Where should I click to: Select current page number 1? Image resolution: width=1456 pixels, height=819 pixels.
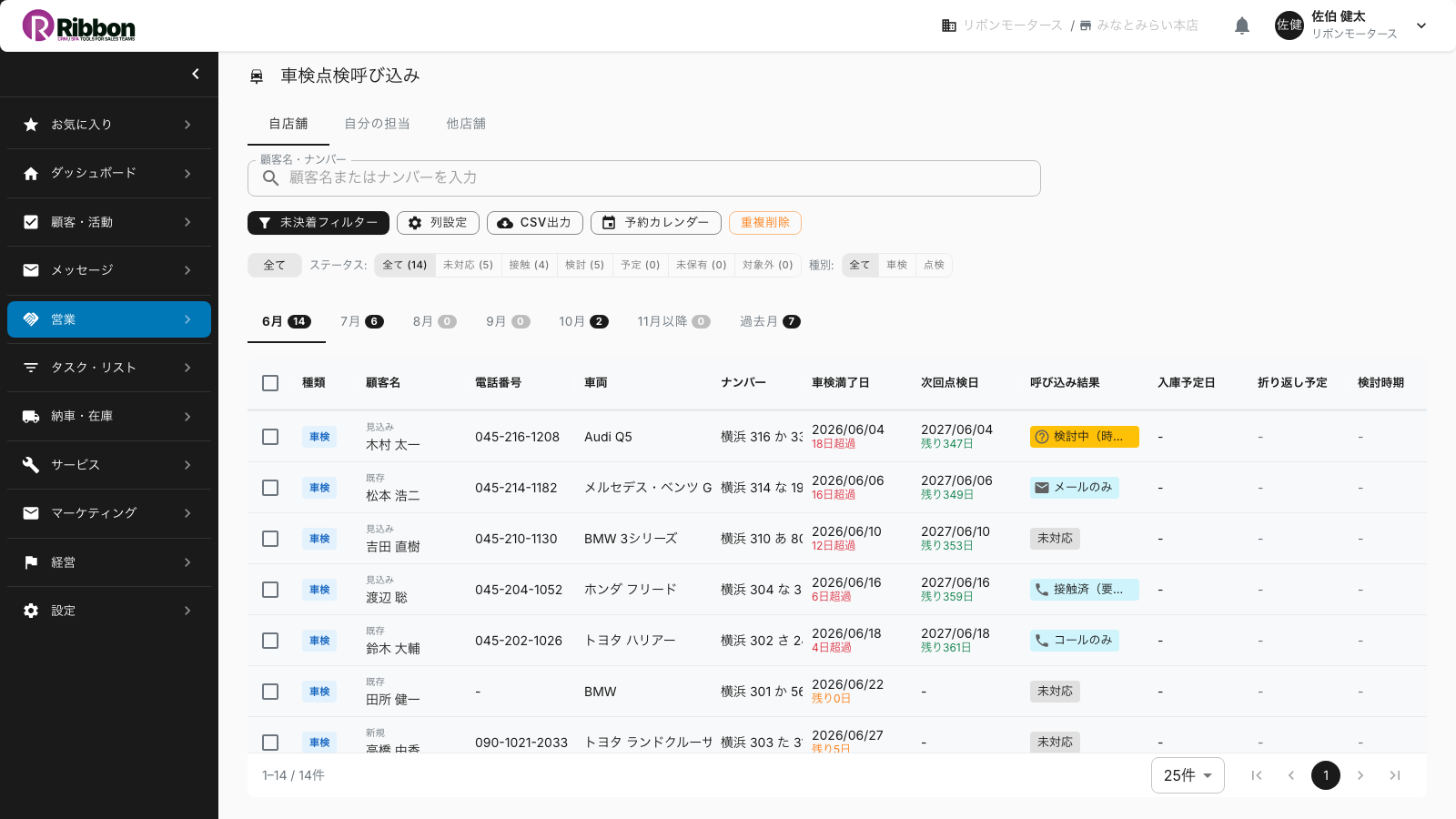1326,775
